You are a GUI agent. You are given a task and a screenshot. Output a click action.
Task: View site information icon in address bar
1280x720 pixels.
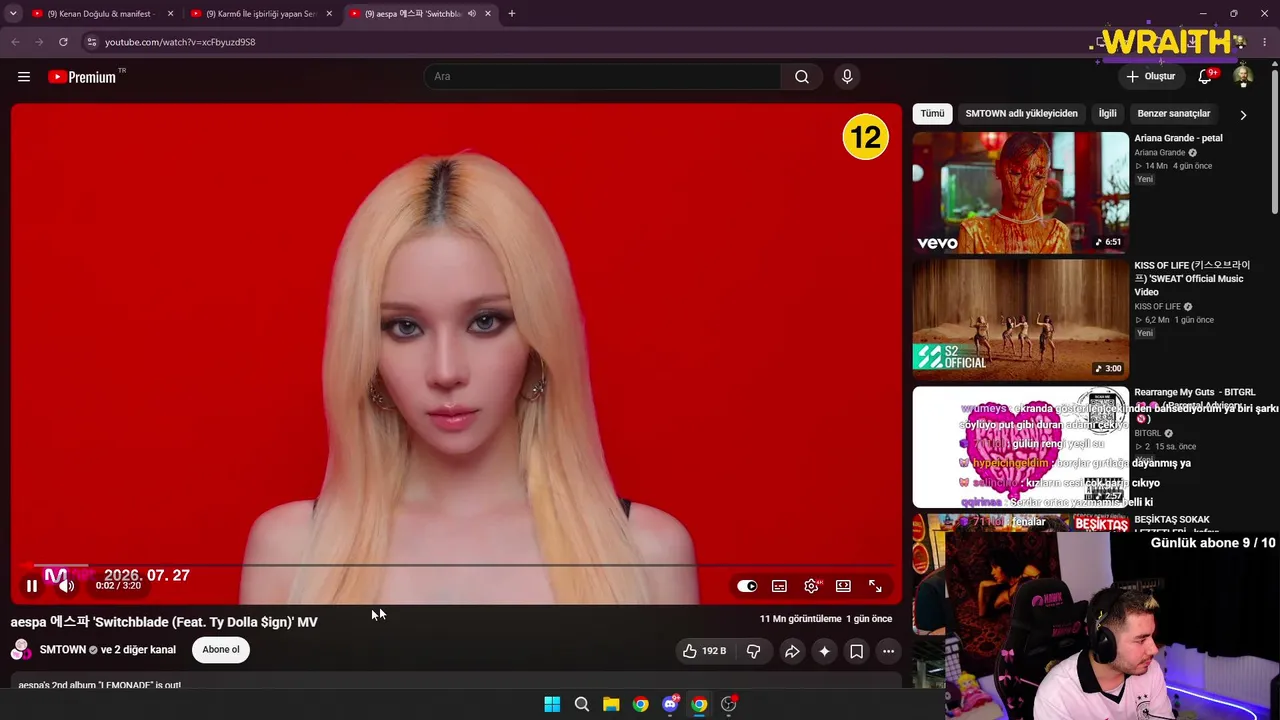point(91,42)
